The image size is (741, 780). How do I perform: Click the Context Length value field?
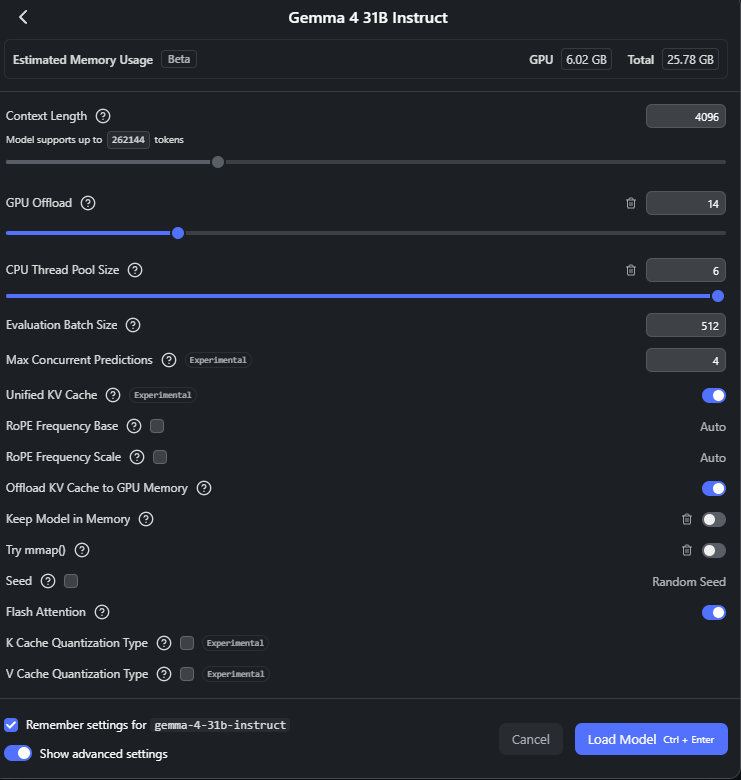685,116
